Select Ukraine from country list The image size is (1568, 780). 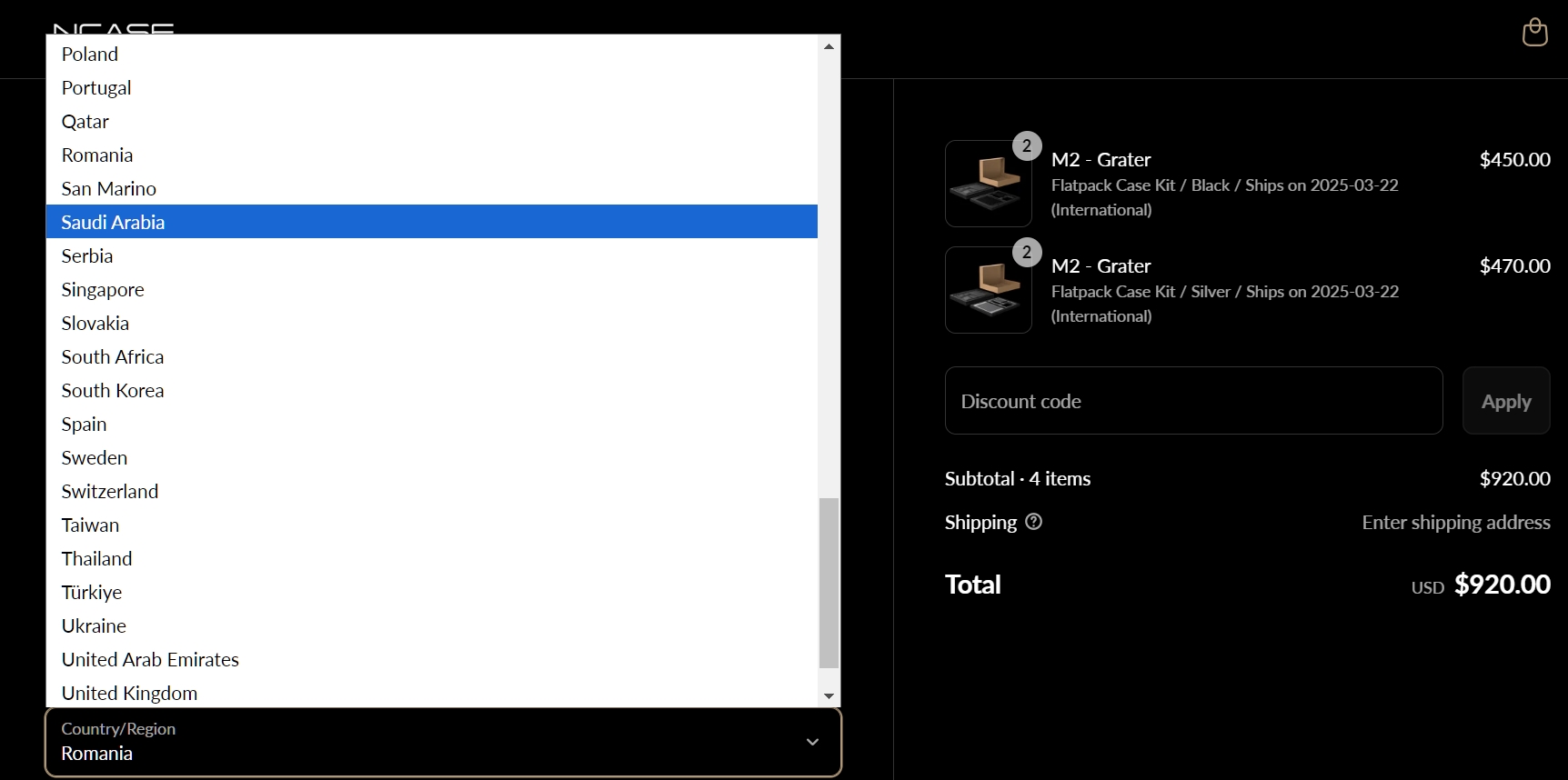pyautogui.click(x=432, y=625)
